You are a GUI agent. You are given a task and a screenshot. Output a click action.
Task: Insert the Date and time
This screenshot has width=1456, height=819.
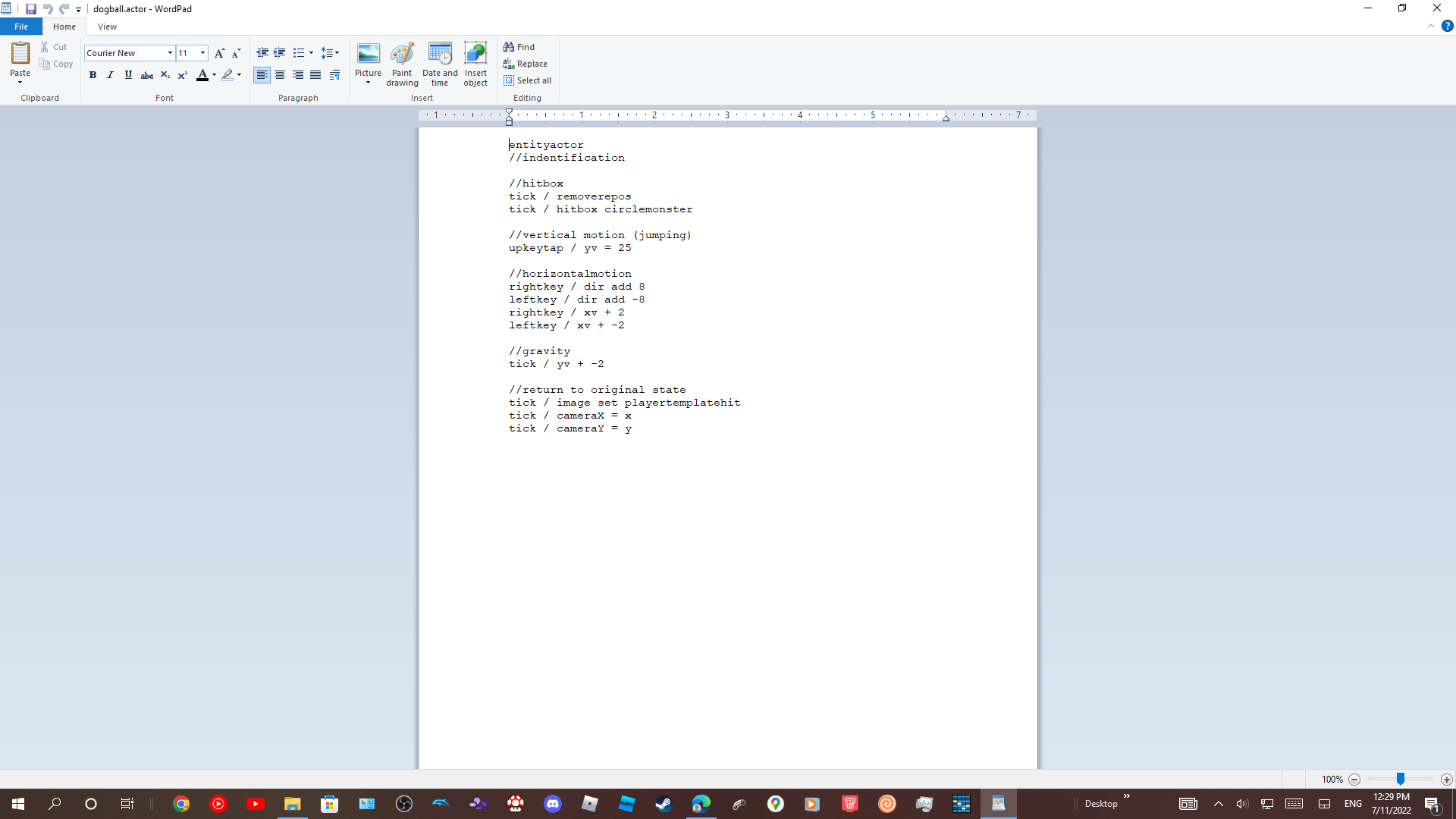[x=440, y=64]
